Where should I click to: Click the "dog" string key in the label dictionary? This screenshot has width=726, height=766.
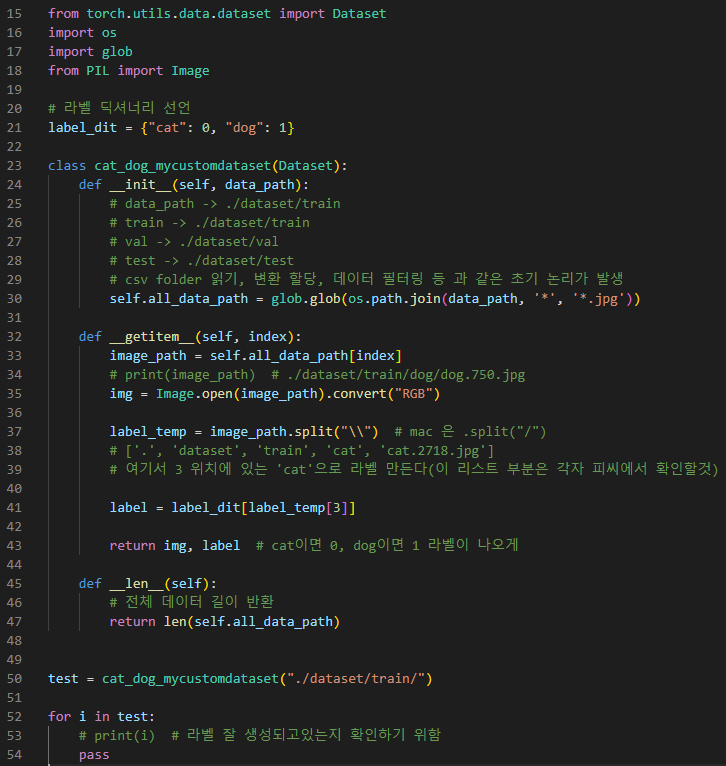click(244, 128)
